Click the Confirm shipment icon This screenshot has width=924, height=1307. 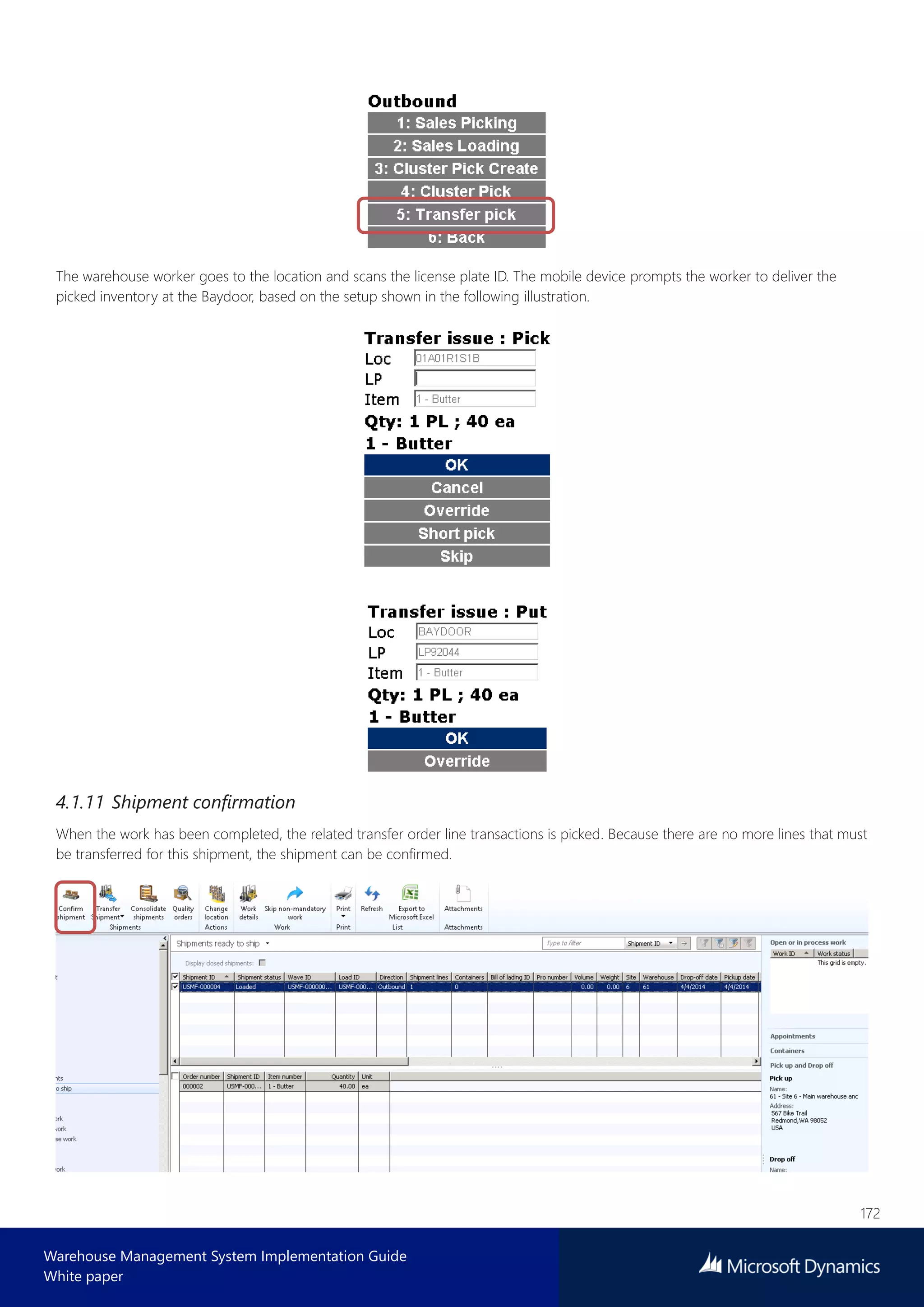[71, 895]
